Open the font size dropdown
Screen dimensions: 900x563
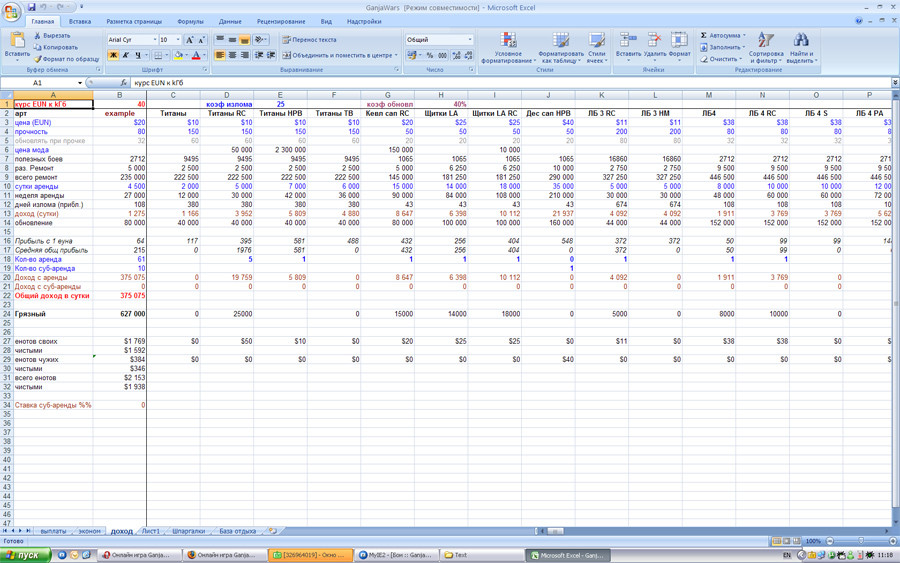pos(178,40)
